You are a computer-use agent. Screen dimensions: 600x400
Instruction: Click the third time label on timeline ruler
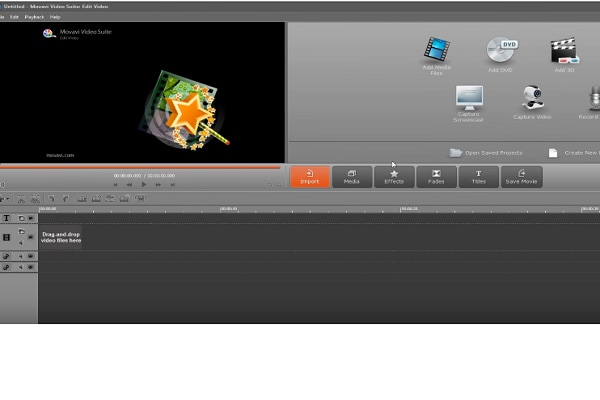409,209
